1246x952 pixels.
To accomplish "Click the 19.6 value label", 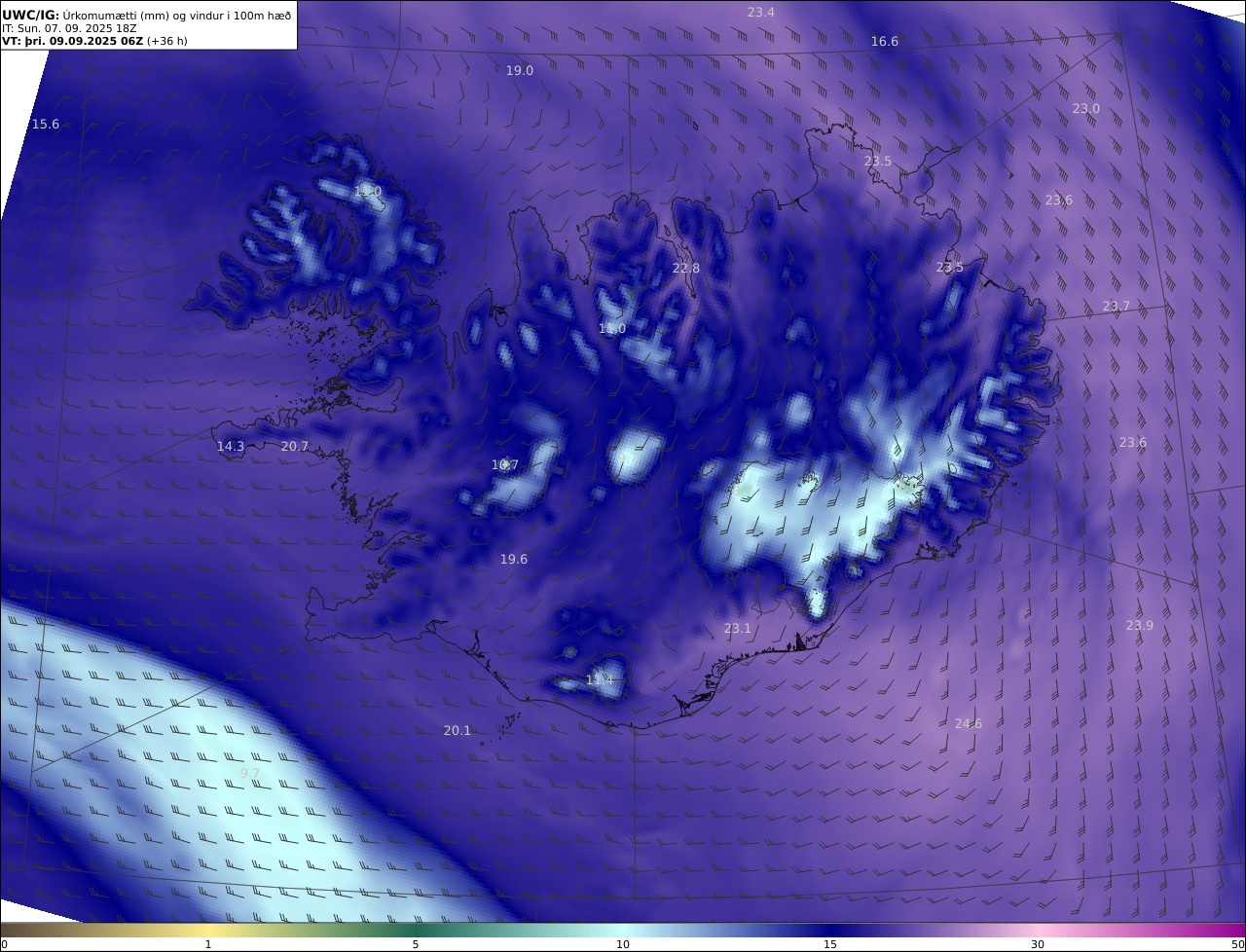I will pos(514,559).
